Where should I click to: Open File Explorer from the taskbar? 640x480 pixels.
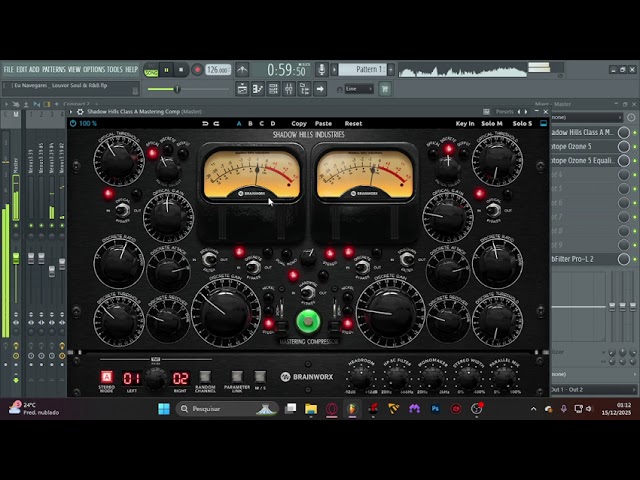click(x=311, y=409)
